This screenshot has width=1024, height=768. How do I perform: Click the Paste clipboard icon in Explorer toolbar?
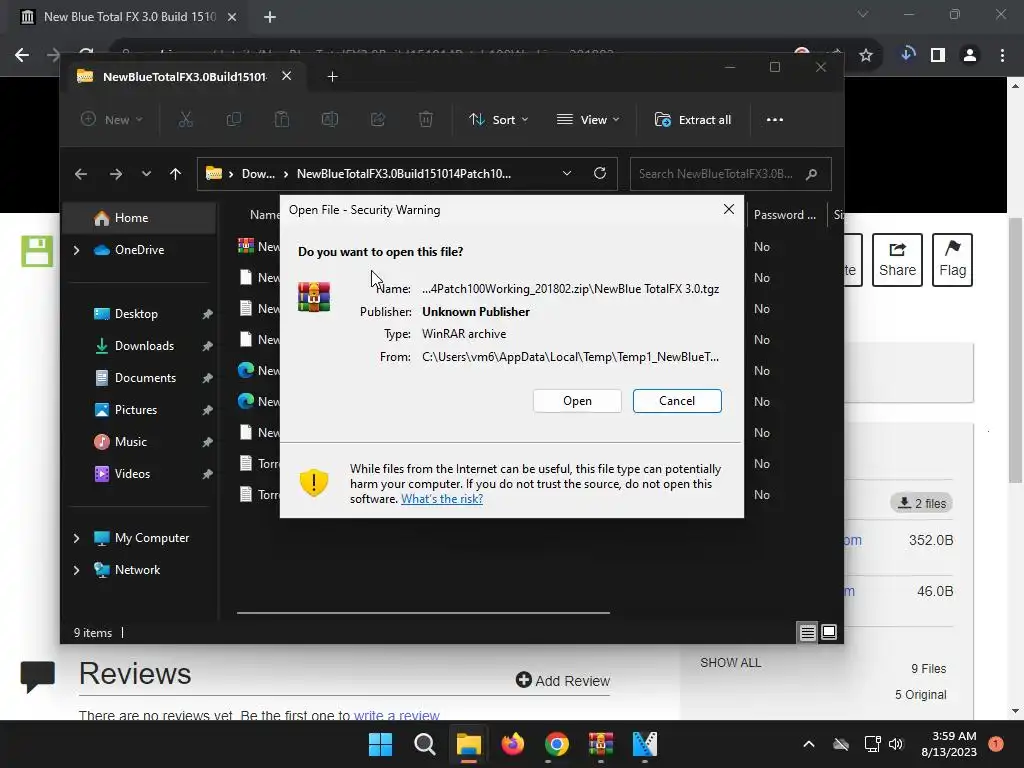coord(281,120)
